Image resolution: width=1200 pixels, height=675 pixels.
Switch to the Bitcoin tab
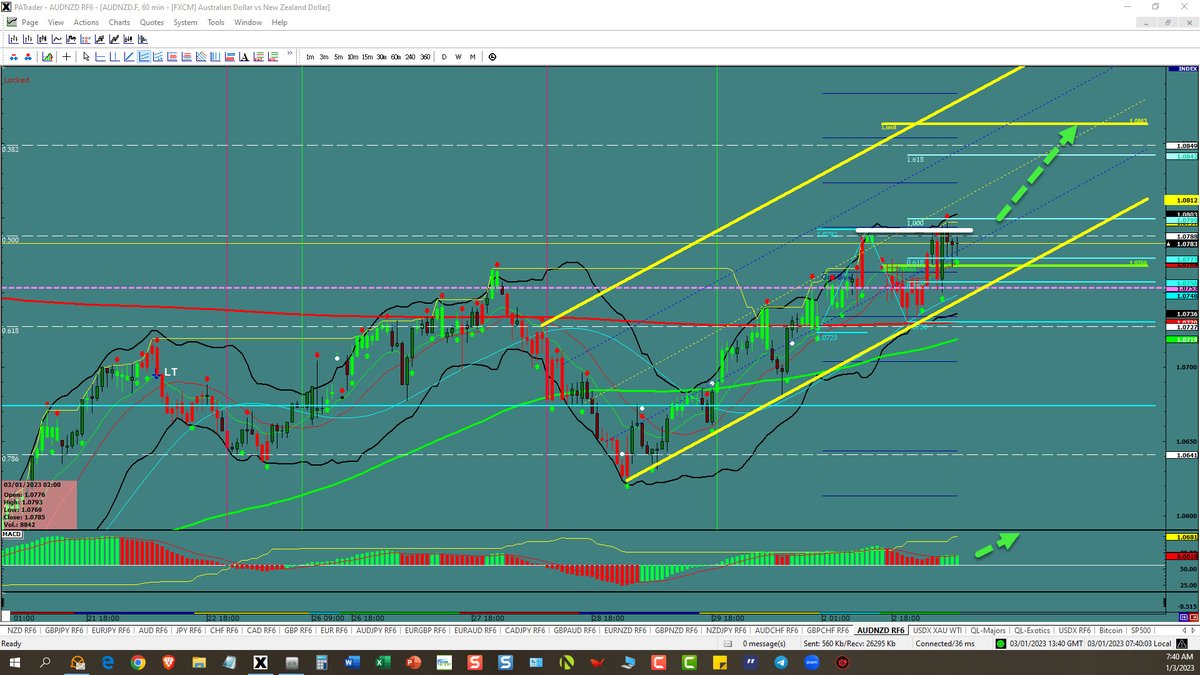pyautogui.click(x=1110, y=631)
